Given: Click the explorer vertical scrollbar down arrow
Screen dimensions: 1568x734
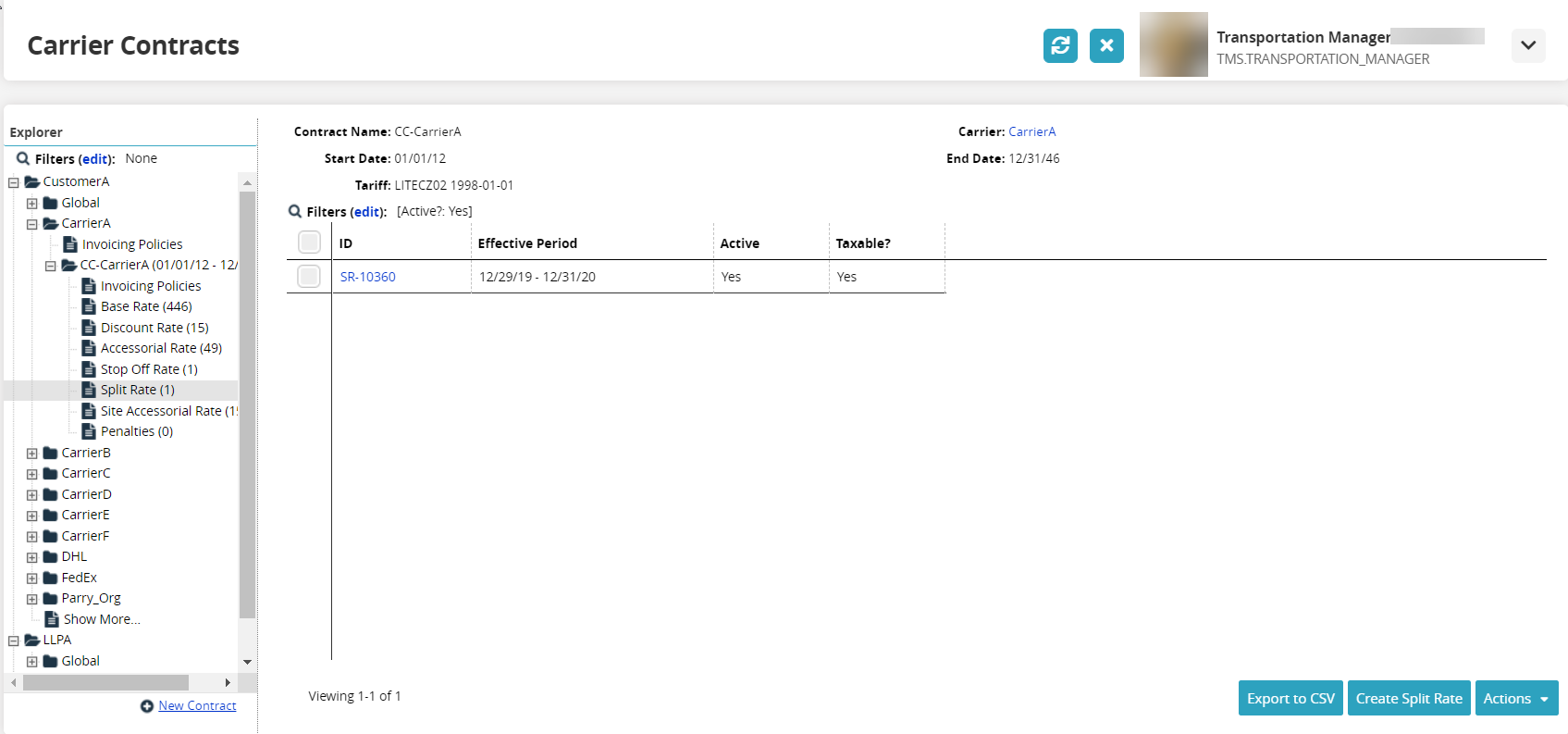Looking at the screenshot, I should click(247, 662).
